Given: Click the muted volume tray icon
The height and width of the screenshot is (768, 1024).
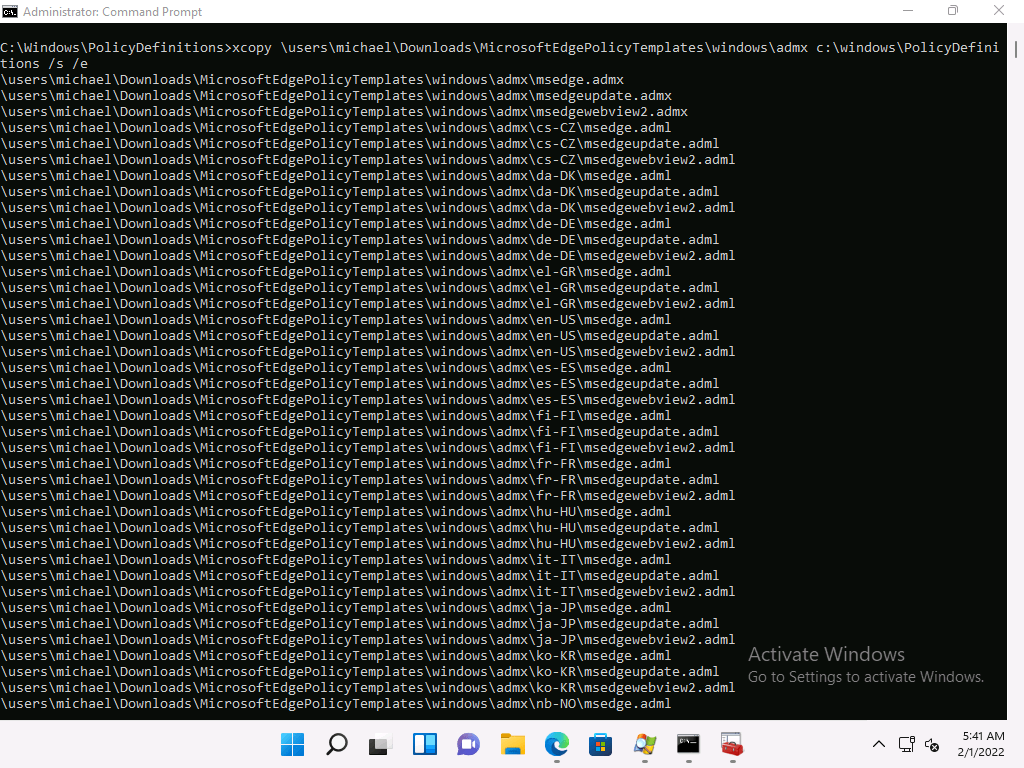Looking at the screenshot, I should 932,744.
